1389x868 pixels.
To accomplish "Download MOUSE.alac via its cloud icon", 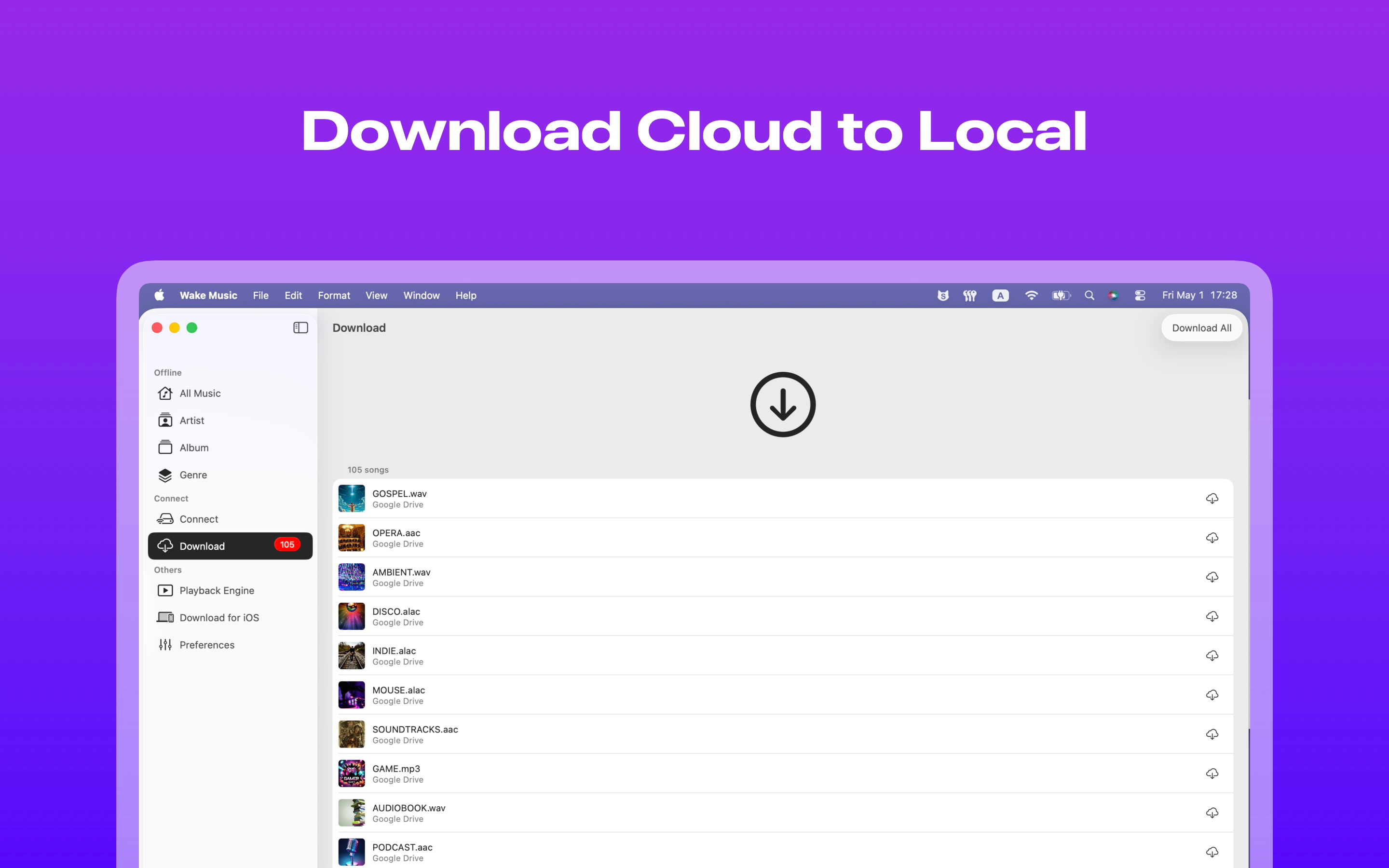I will 1212,695.
